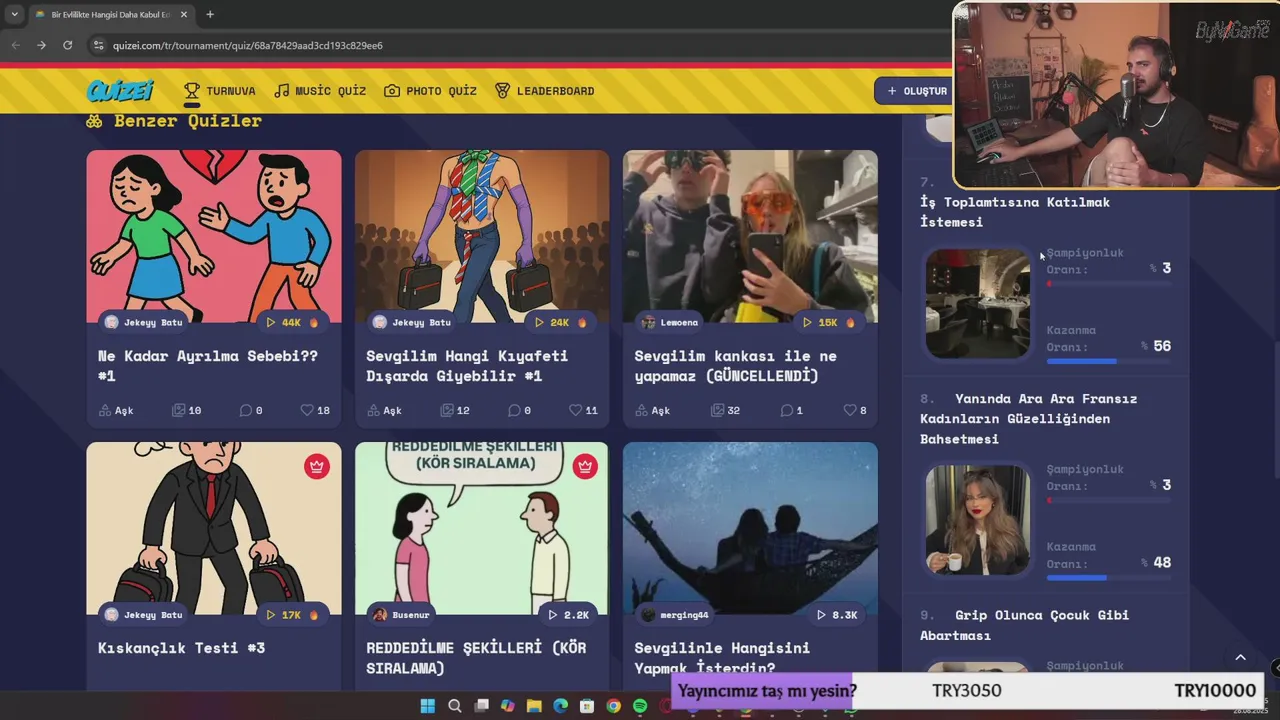Open the Music Quiz section

[x=320, y=91]
